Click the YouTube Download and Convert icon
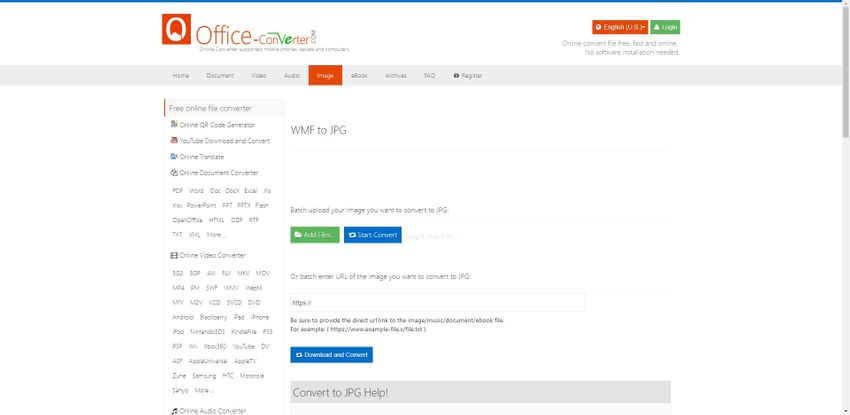 click(x=174, y=141)
